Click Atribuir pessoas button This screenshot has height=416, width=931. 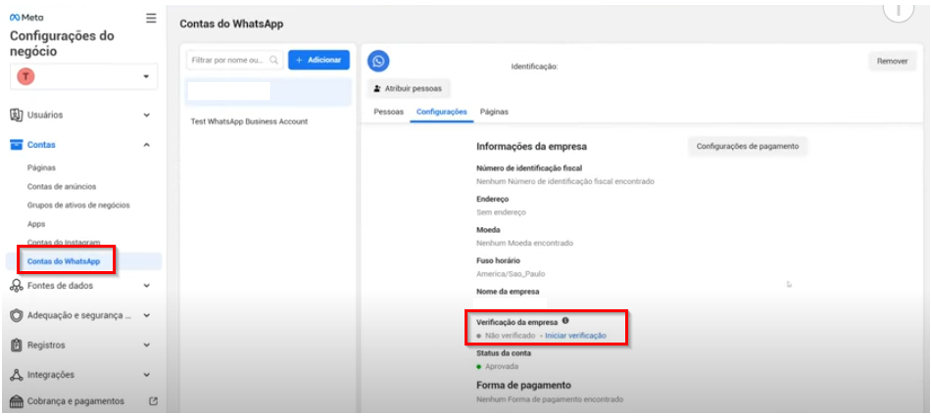coord(408,88)
